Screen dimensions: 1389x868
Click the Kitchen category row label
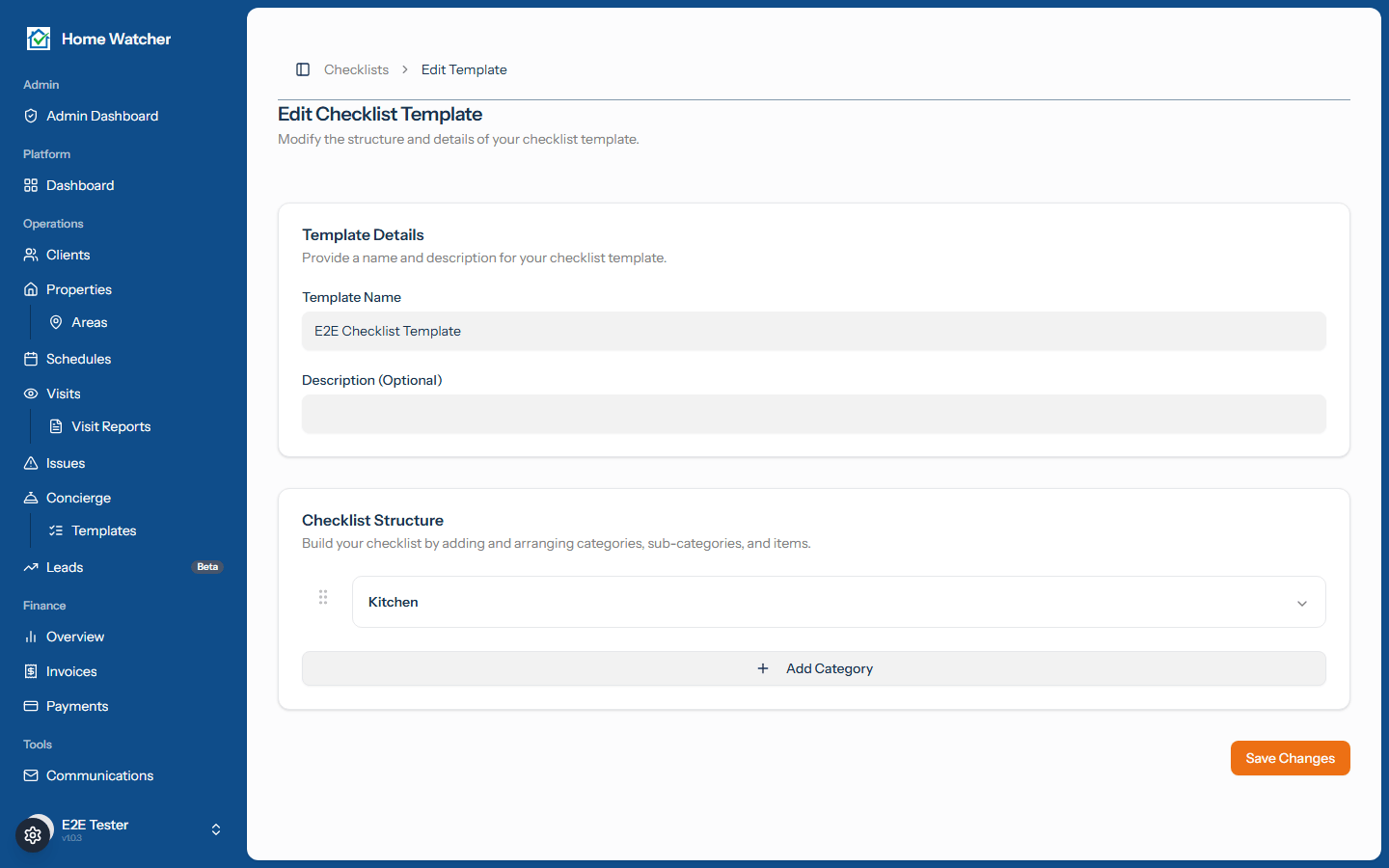coord(394,602)
